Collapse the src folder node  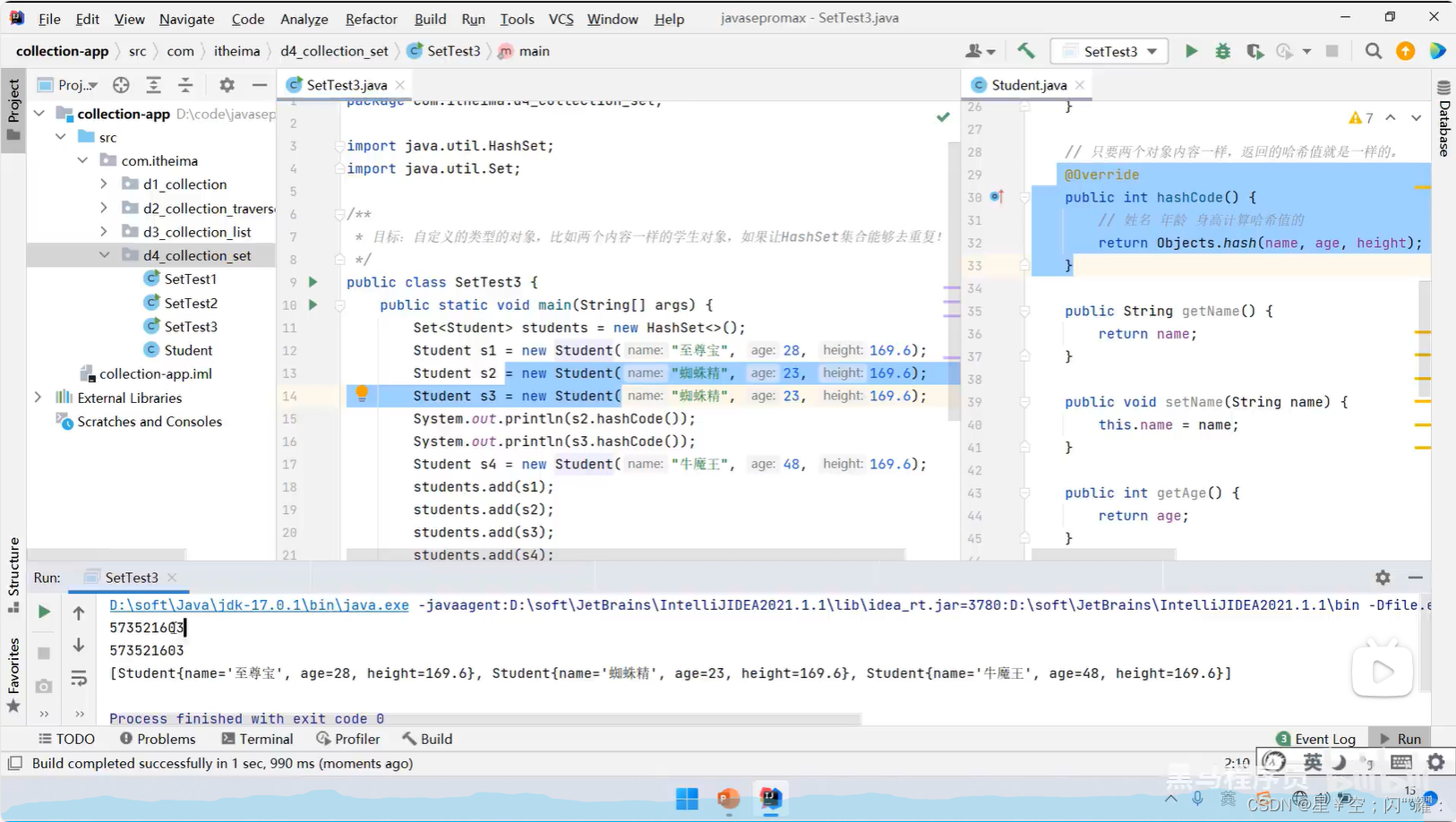pos(61,137)
